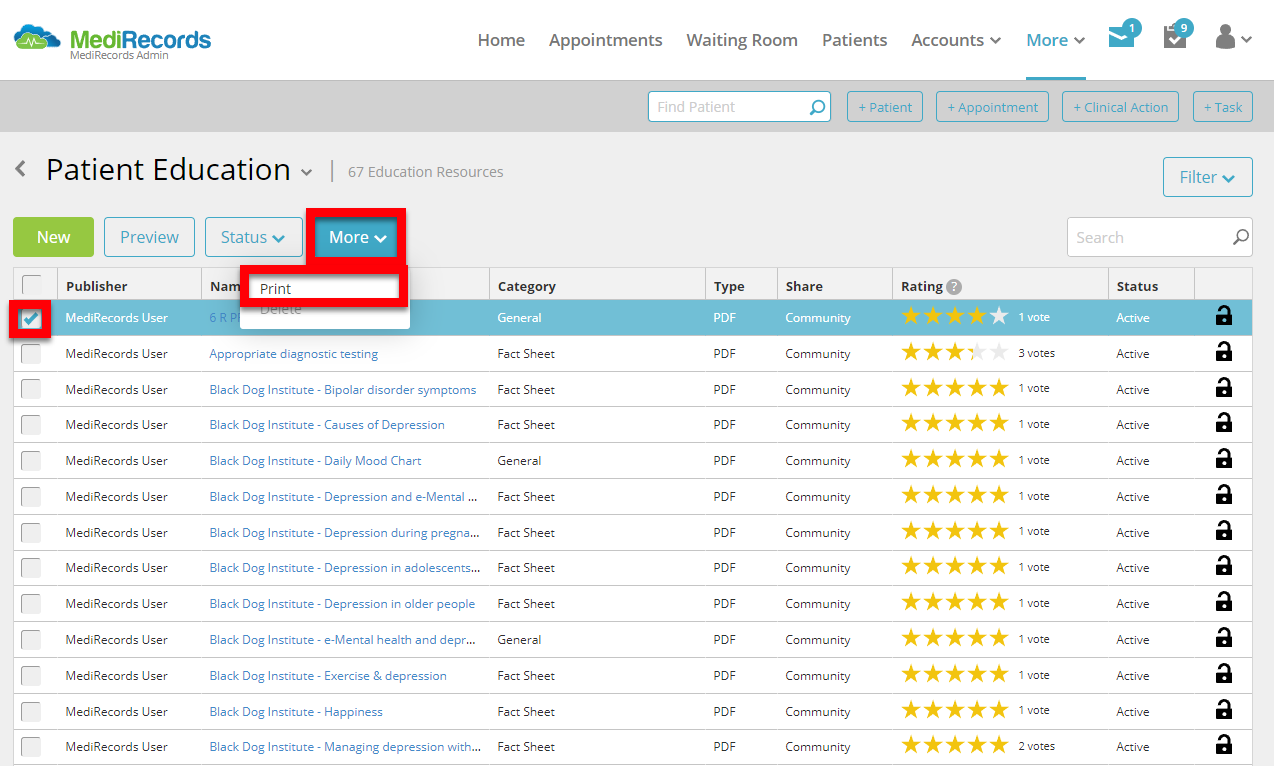1274x766 pixels.
Task: Click the lock icon for Daily Mood Chart row
Action: pos(1223,459)
